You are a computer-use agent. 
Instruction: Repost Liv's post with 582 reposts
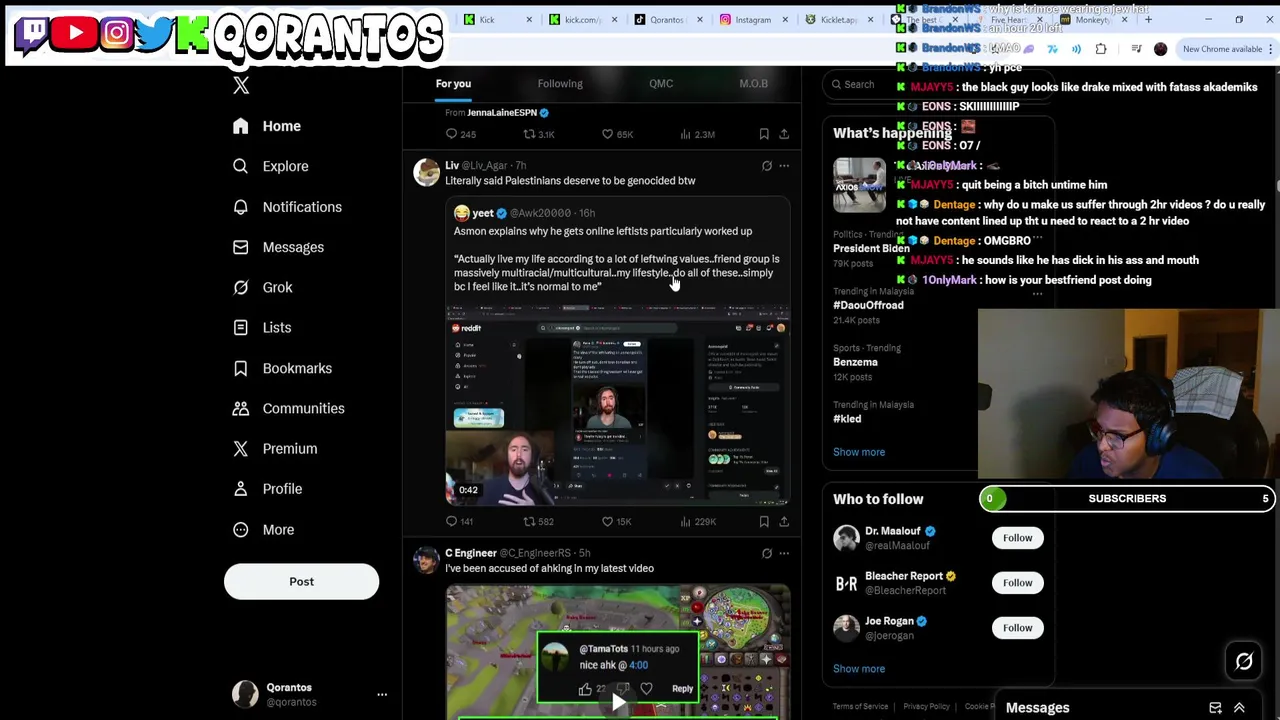click(x=538, y=521)
